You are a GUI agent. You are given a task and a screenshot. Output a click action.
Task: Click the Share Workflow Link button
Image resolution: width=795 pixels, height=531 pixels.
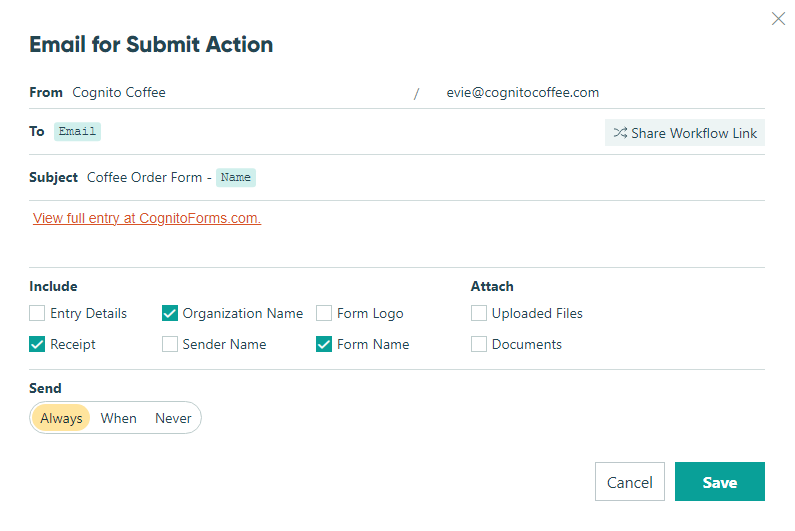[x=684, y=133]
